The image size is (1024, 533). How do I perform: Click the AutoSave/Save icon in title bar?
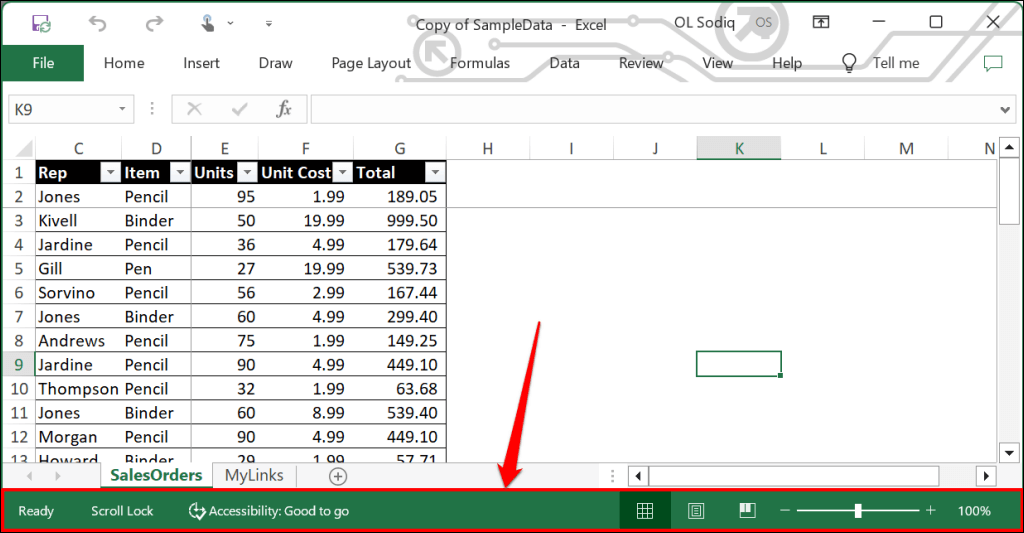(41, 24)
